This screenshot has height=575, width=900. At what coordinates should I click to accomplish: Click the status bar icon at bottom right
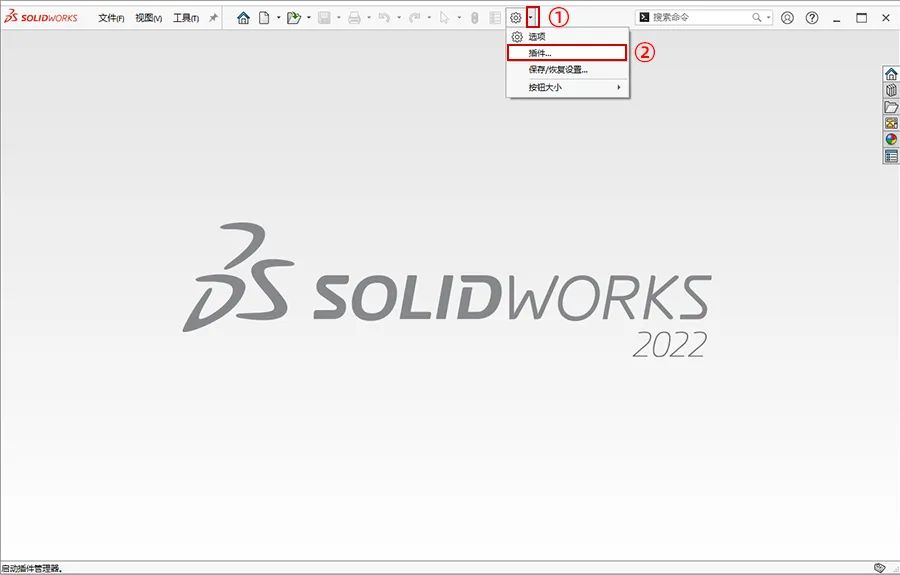pyautogui.click(x=879, y=568)
